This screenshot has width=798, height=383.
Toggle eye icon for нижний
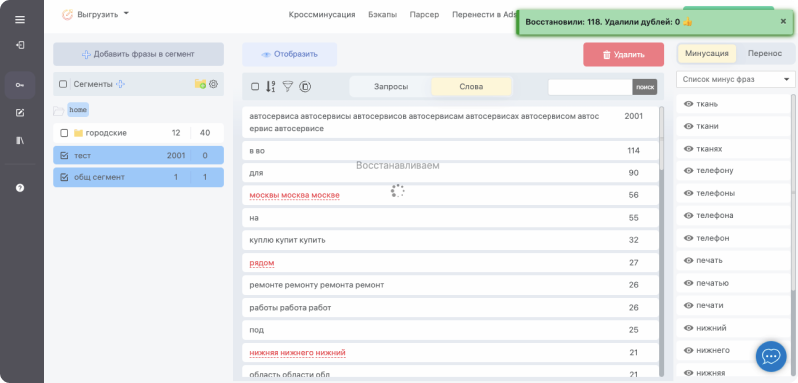(x=689, y=328)
